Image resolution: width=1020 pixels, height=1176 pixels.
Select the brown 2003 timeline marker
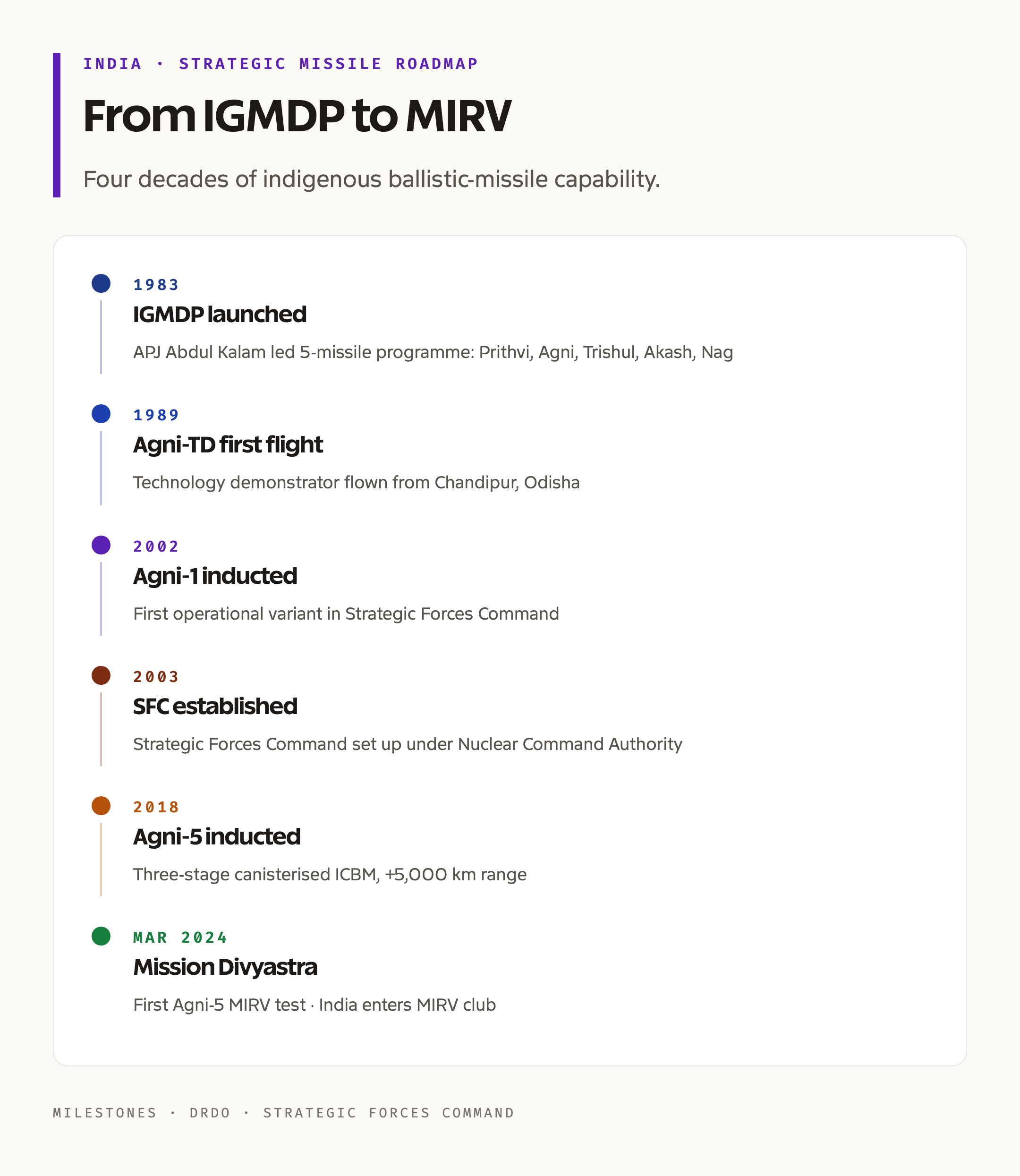point(101,675)
